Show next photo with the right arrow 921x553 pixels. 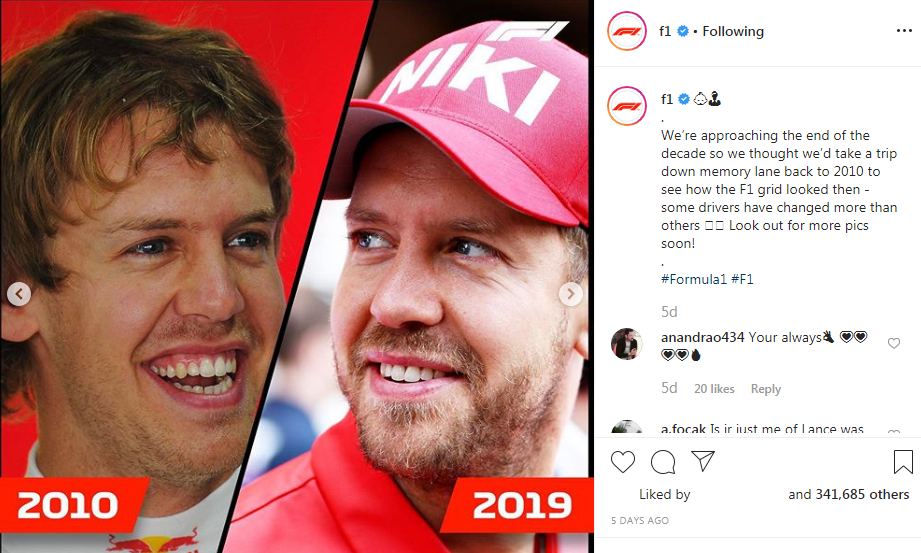coord(570,294)
